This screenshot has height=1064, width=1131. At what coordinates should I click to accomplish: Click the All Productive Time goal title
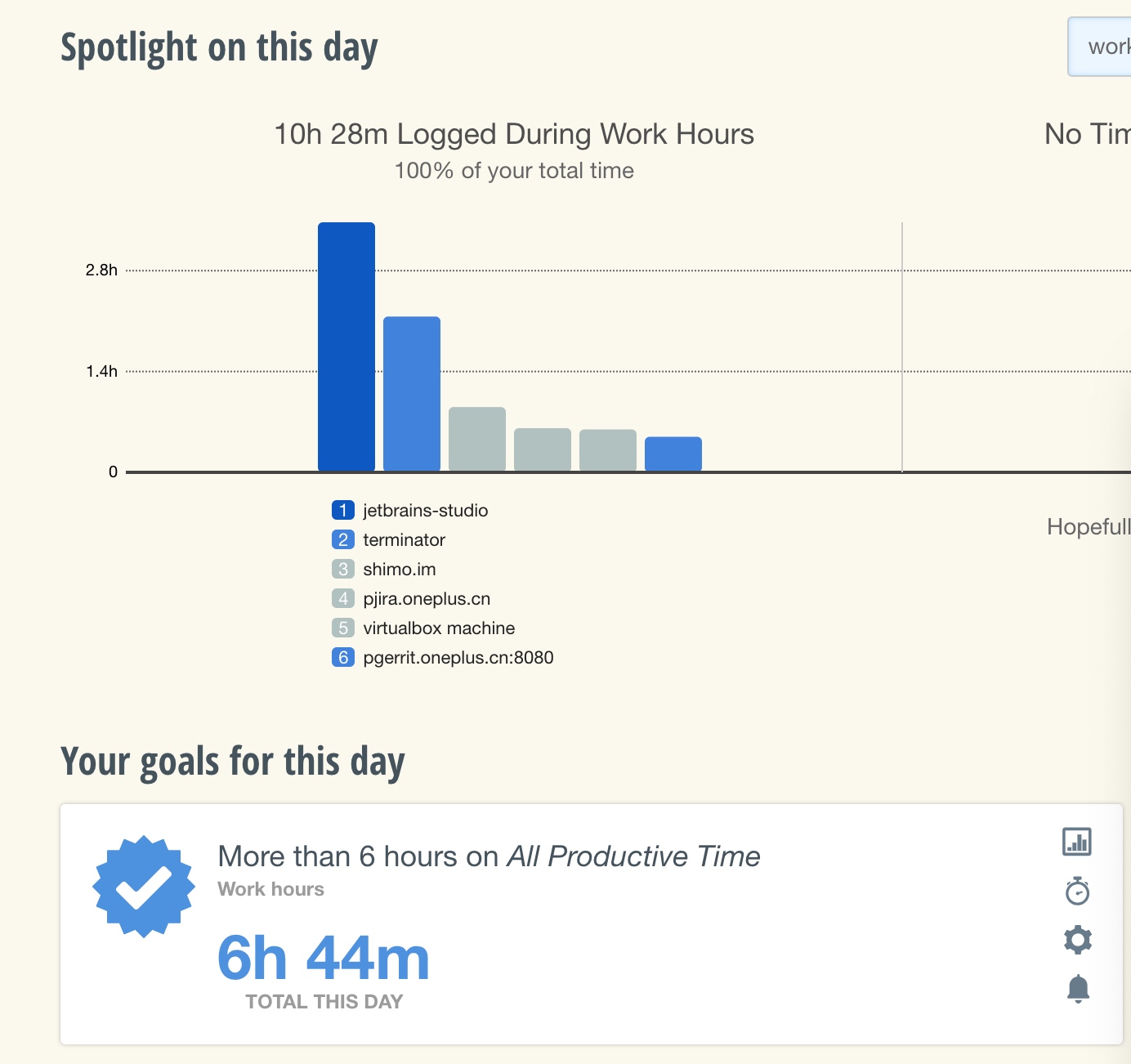489,856
